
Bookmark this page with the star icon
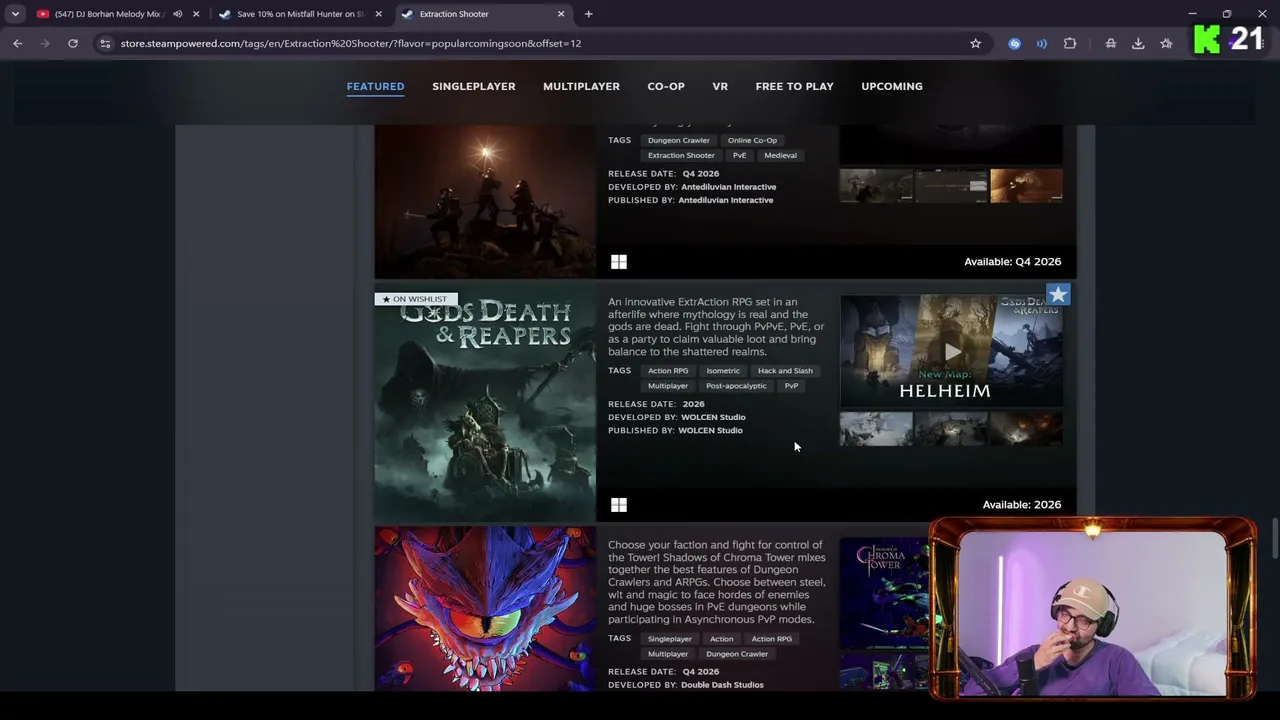click(975, 43)
